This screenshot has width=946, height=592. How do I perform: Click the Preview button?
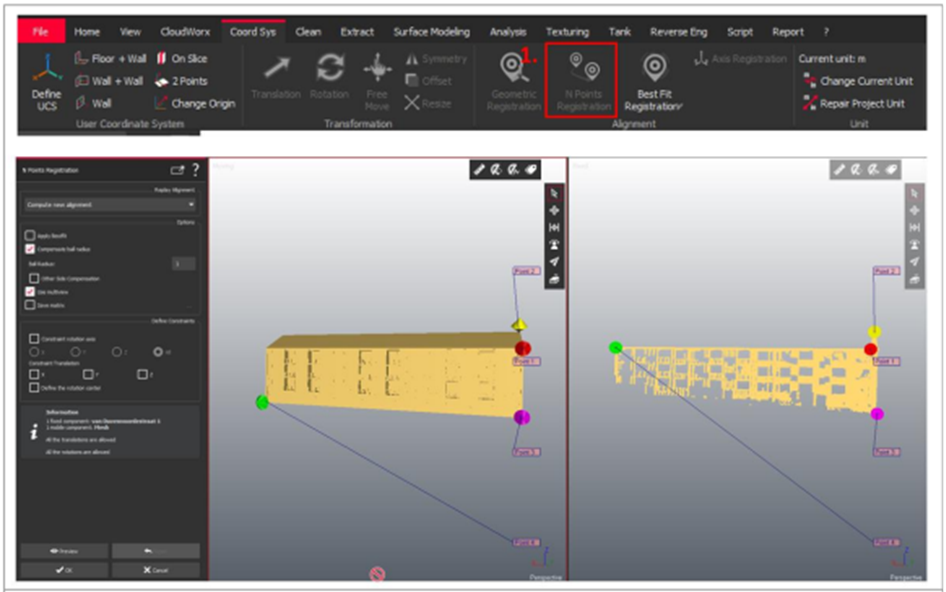[65, 551]
